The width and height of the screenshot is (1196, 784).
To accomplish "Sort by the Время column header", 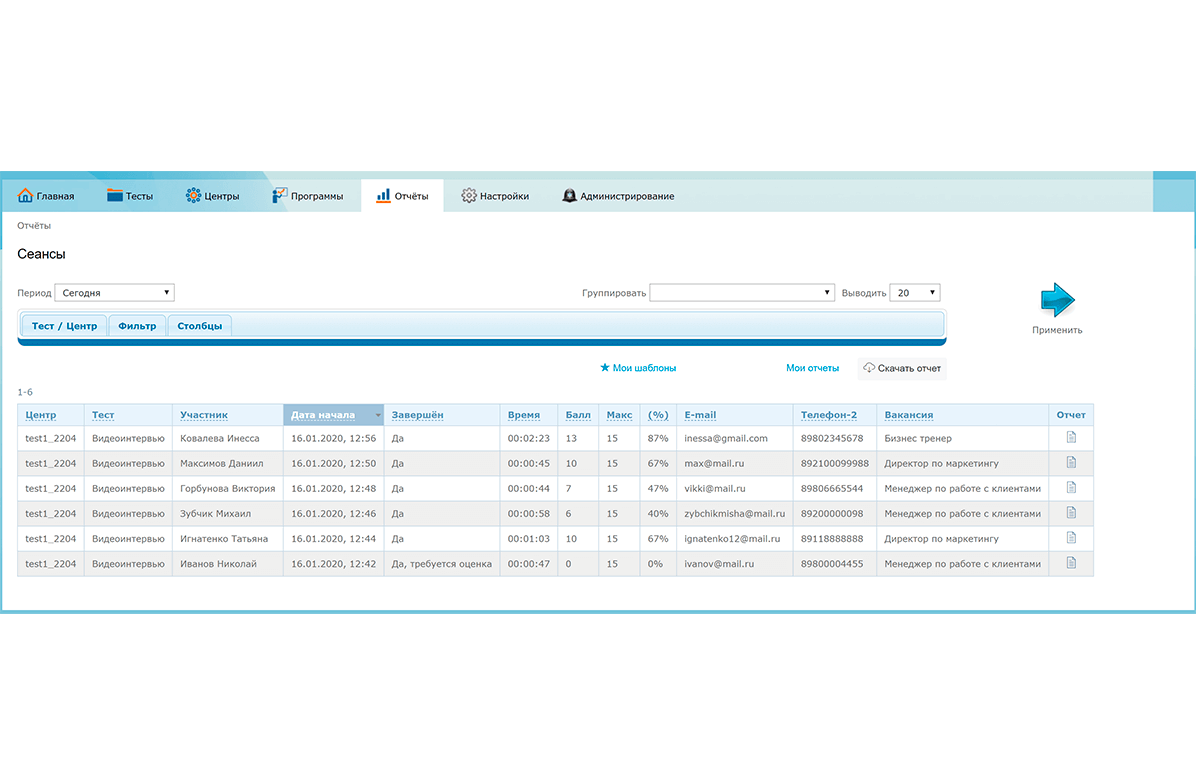I will 524,415.
